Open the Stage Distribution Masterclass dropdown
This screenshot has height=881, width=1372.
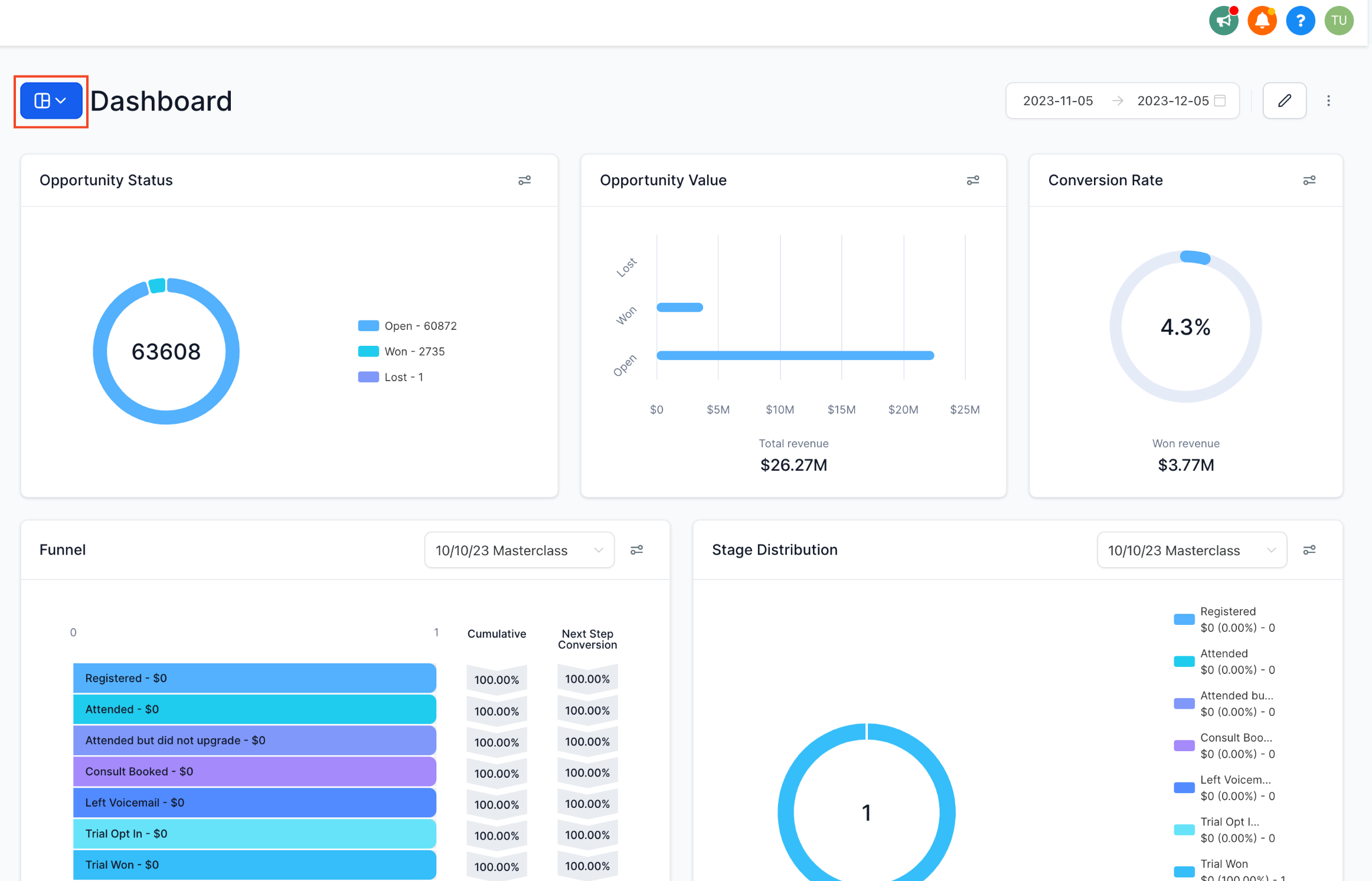tap(1192, 549)
